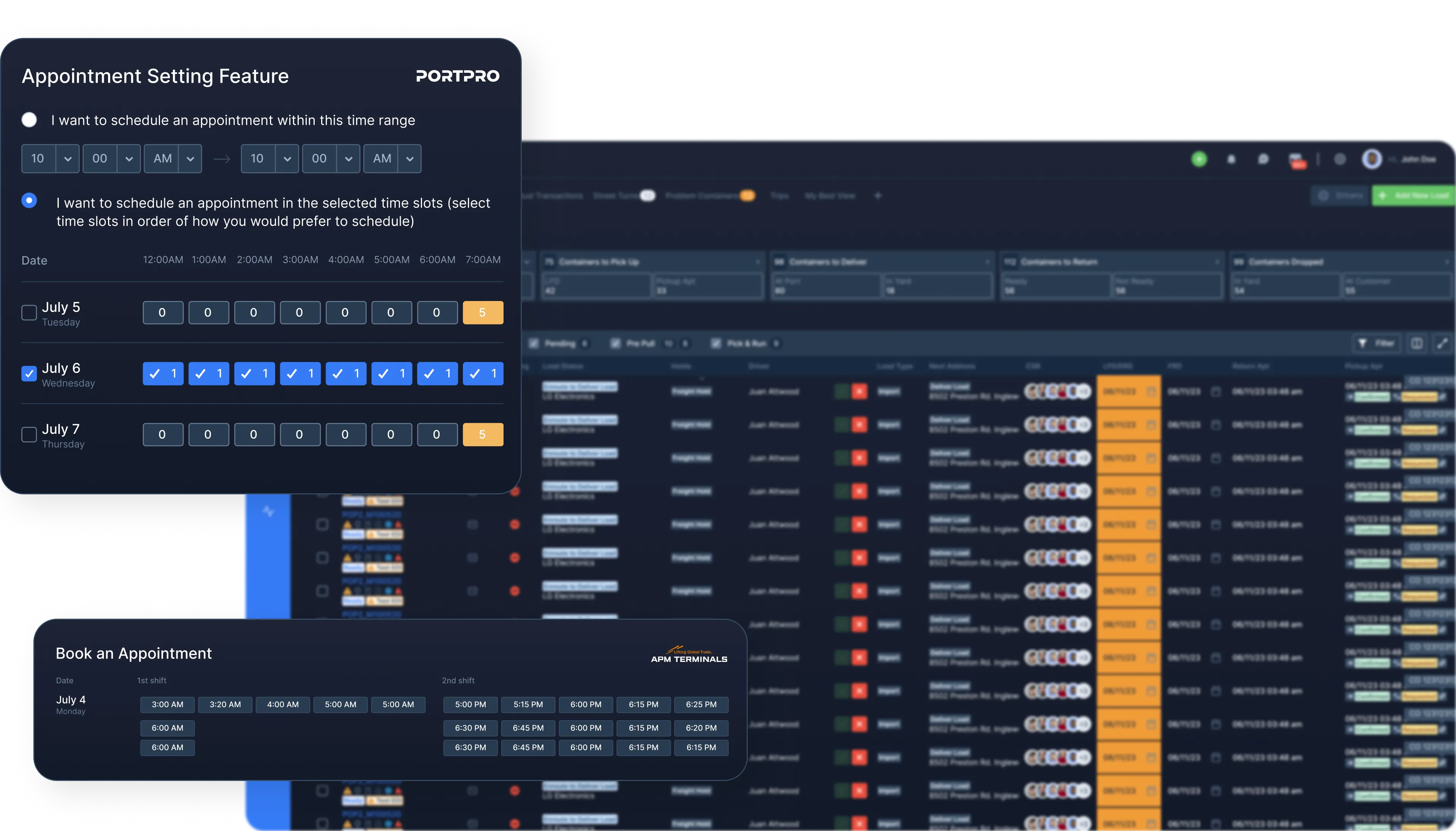Click the notification bell icon
The width and height of the screenshot is (1456, 831).
pyautogui.click(x=1231, y=160)
